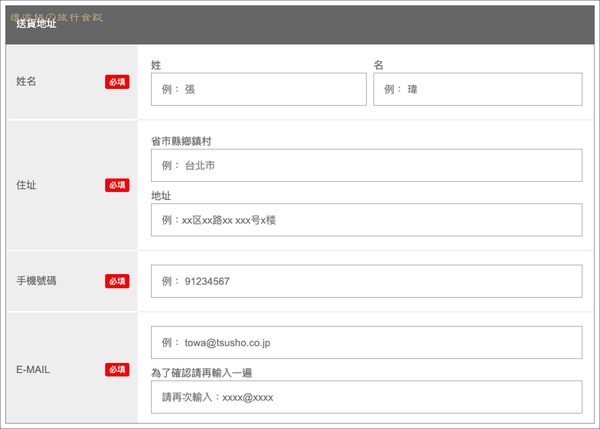600x429 pixels.
Task: Click the 省市縣鄉鎮村 label above the field
Action: tap(180, 141)
